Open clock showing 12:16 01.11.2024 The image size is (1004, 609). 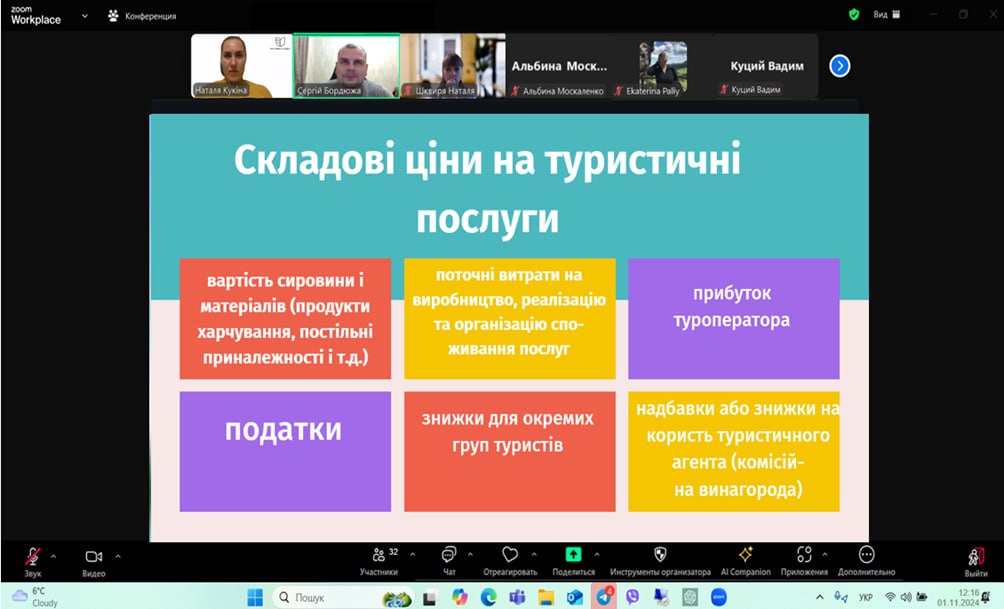point(958,597)
